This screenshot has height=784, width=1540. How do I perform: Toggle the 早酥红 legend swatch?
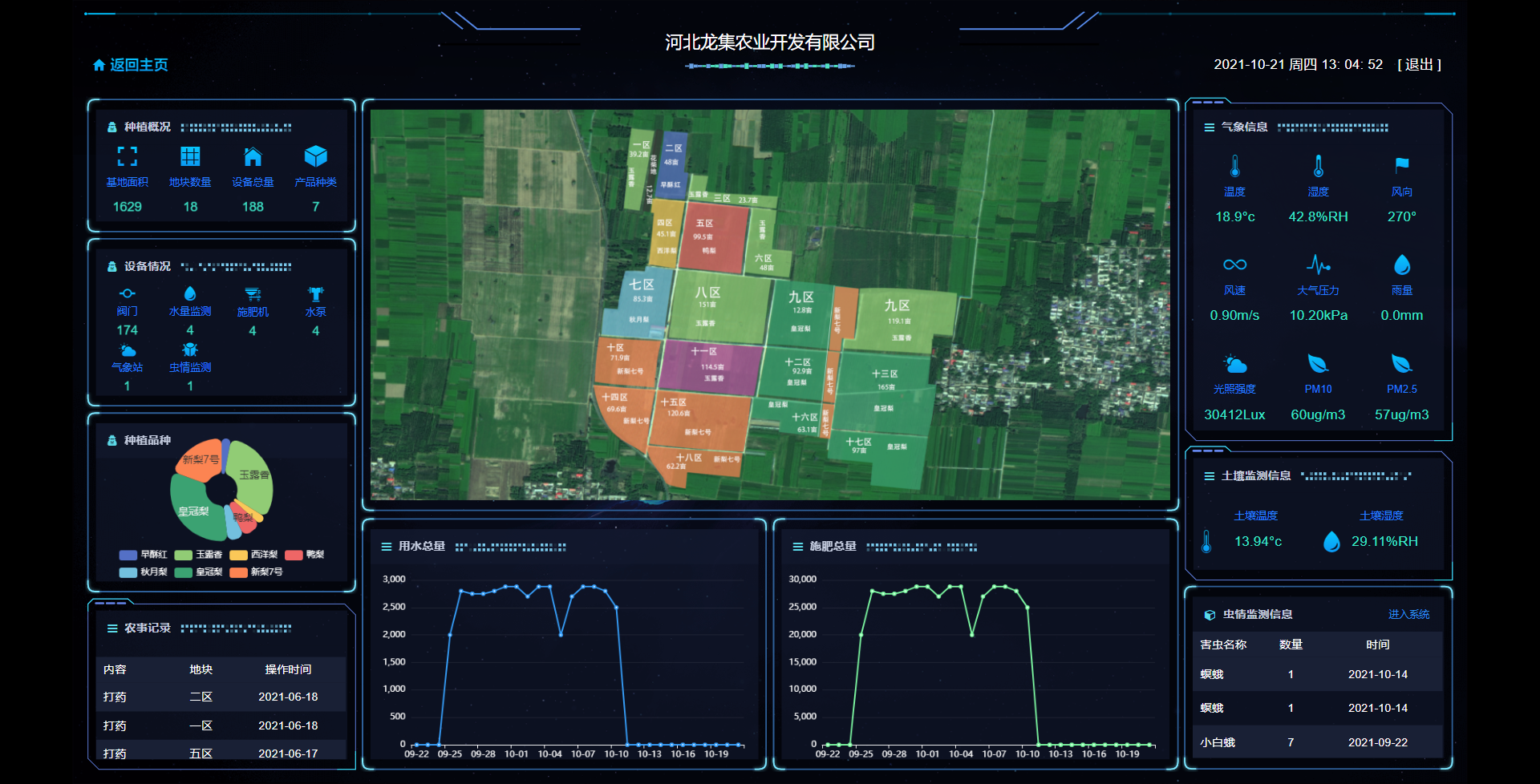[x=128, y=555]
